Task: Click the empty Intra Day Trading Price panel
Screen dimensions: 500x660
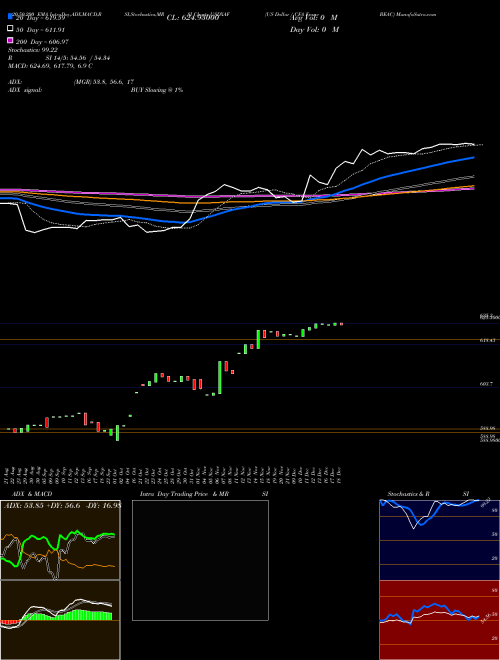Action: pos(200,560)
